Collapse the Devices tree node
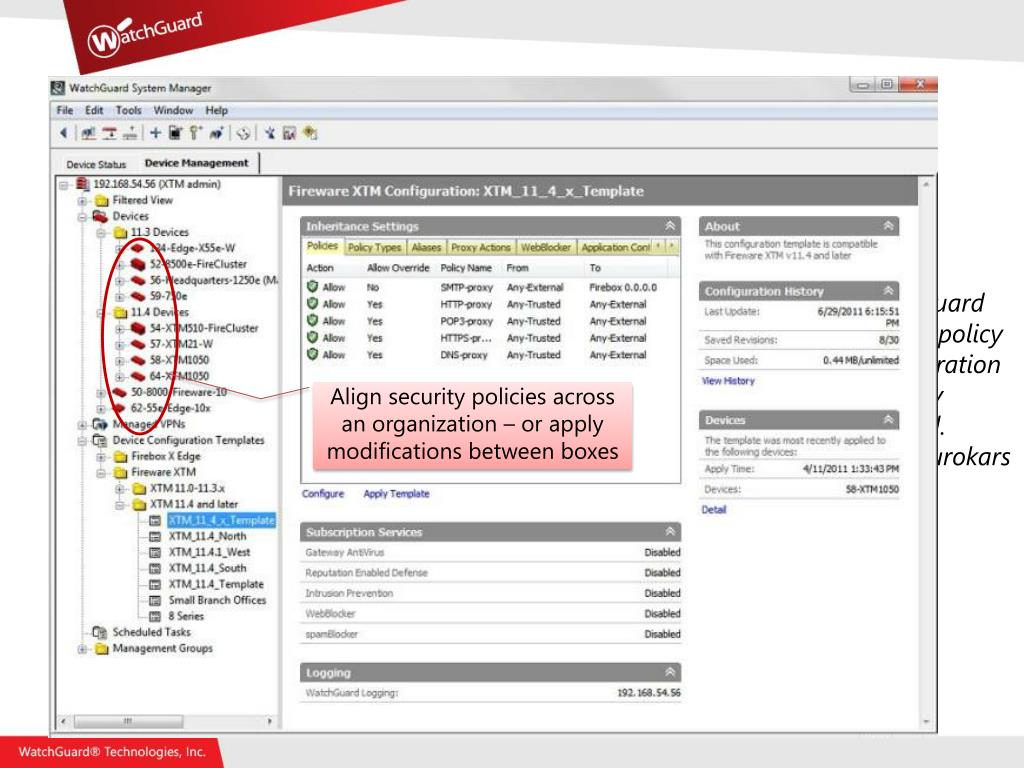 pyautogui.click(x=82, y=217)
